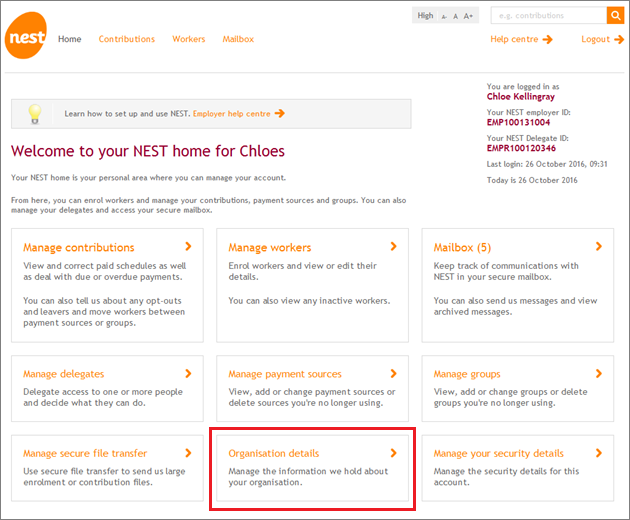The image size is (630, 520).
Task: Click the Manage payment sources heading
Action: coord(285,374)
